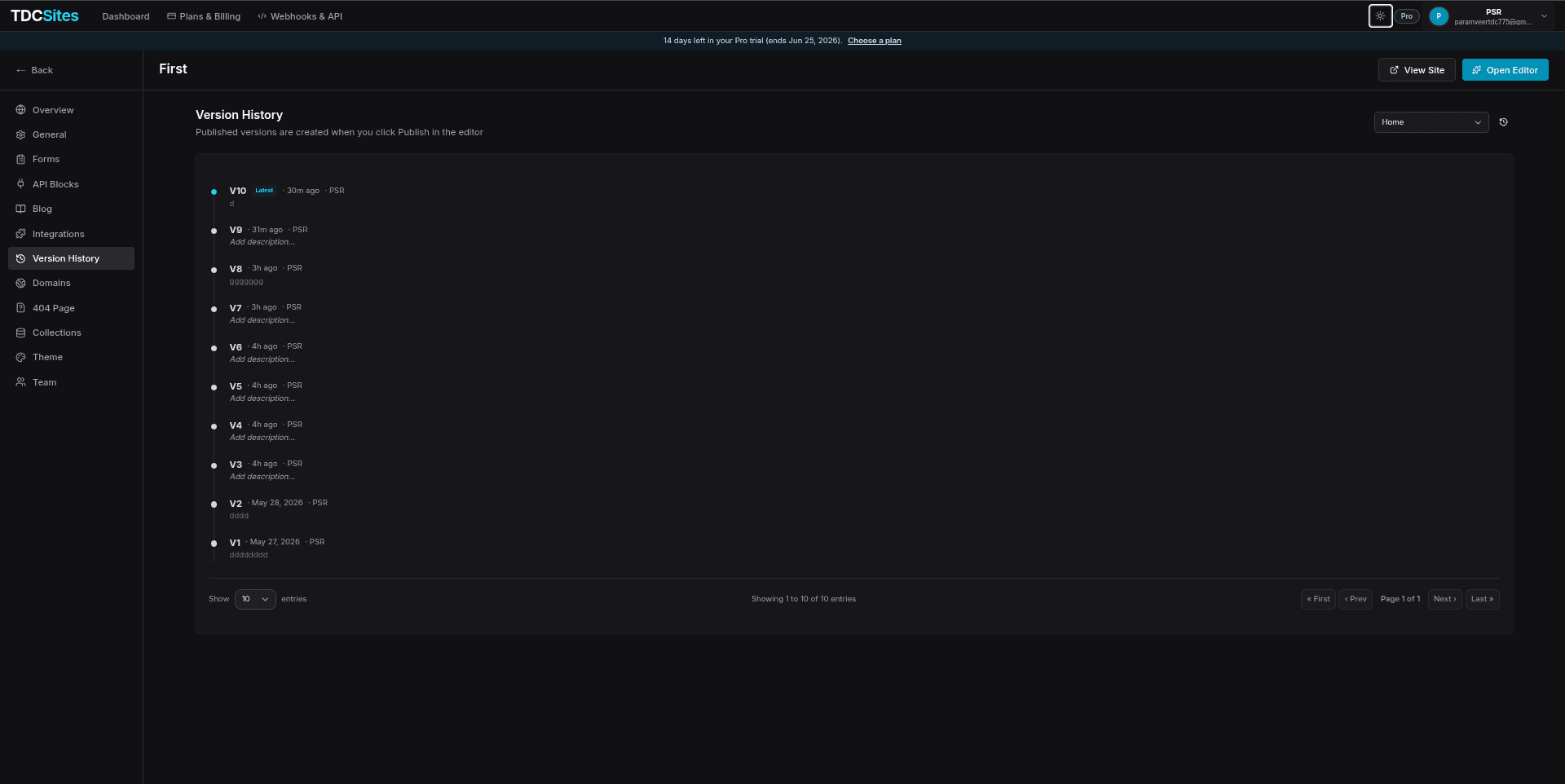The height and width of the screenshot is (784, 1565).
Task: Click the 404 Page file icon
Action: (x=21, y=308)
